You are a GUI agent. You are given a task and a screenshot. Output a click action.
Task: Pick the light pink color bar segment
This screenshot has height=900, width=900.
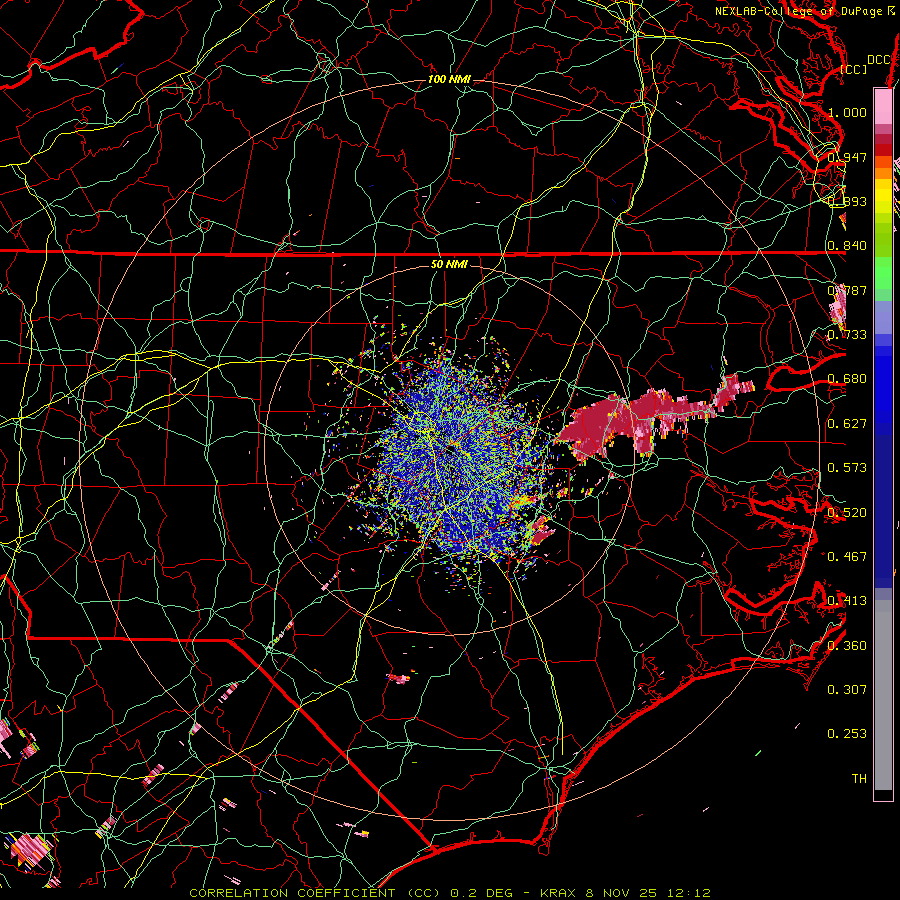coord(883,106)
